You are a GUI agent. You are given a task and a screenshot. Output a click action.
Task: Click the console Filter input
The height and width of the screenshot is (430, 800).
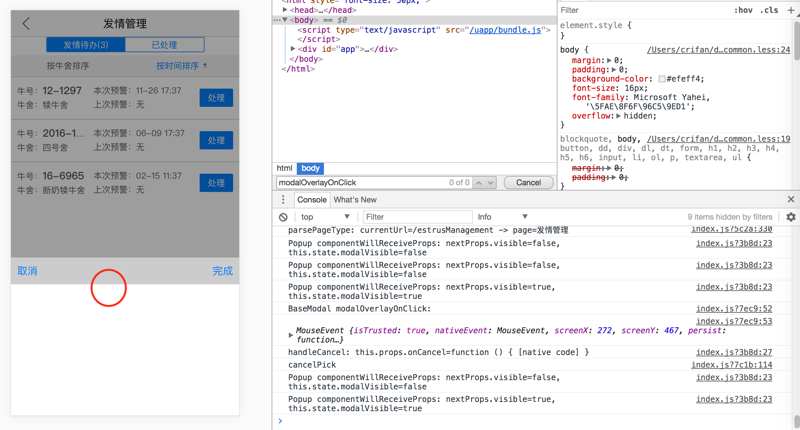click(417, 217)
